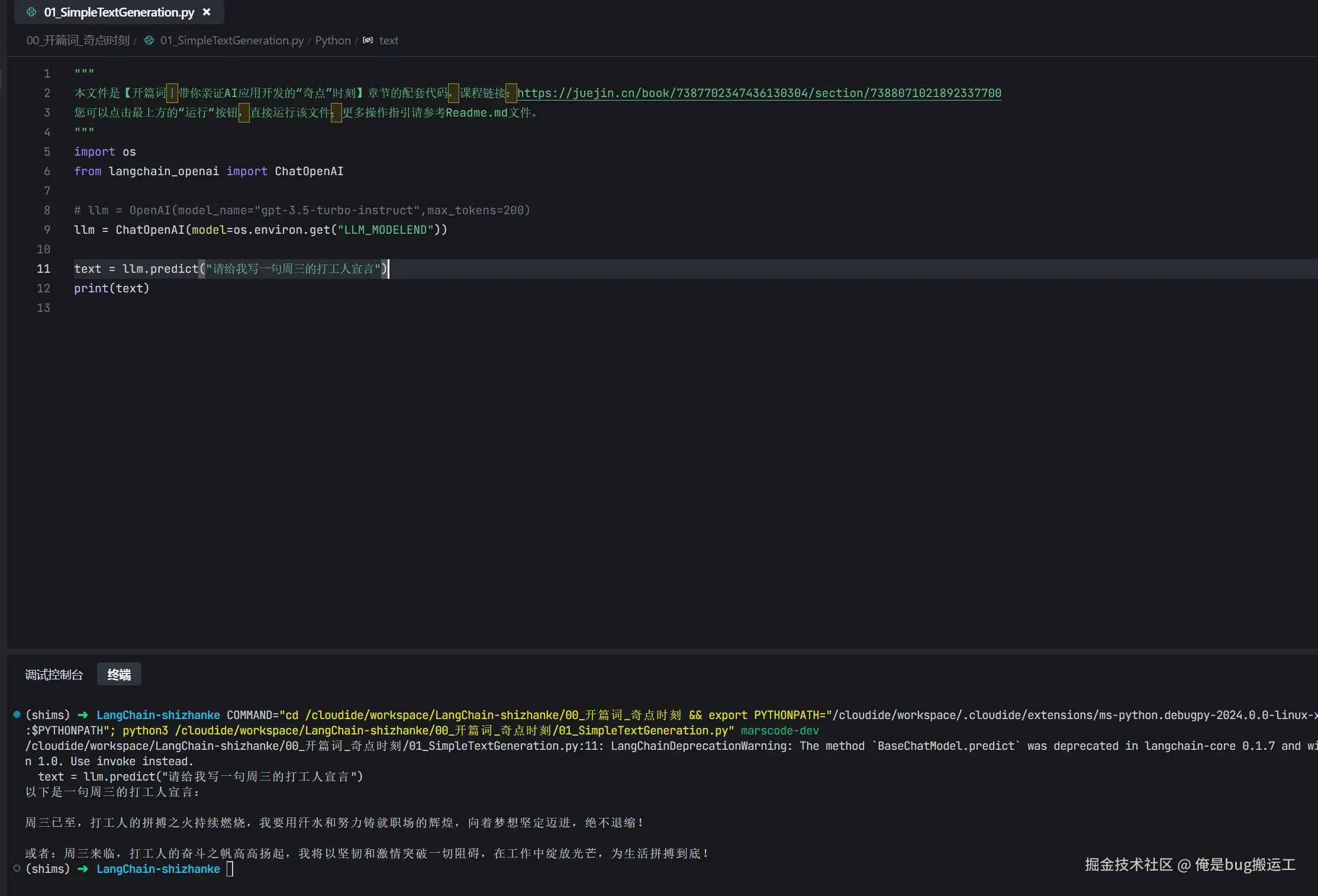1318x896 pixels.
Task: Select the 01_SimpleTextGeneration.py editor tab title
Action: [x=119, y=12]
